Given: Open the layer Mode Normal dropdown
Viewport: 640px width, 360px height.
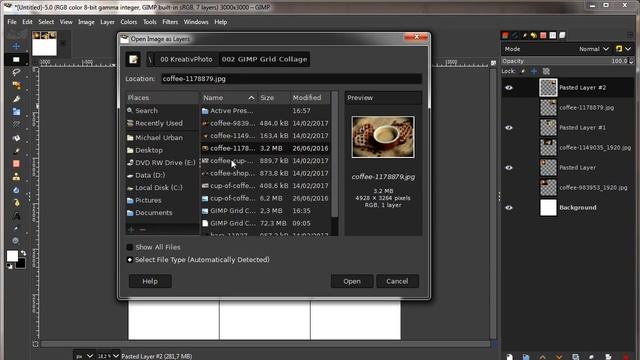Looking at the screenshot, I should click(x=594, y=49).
